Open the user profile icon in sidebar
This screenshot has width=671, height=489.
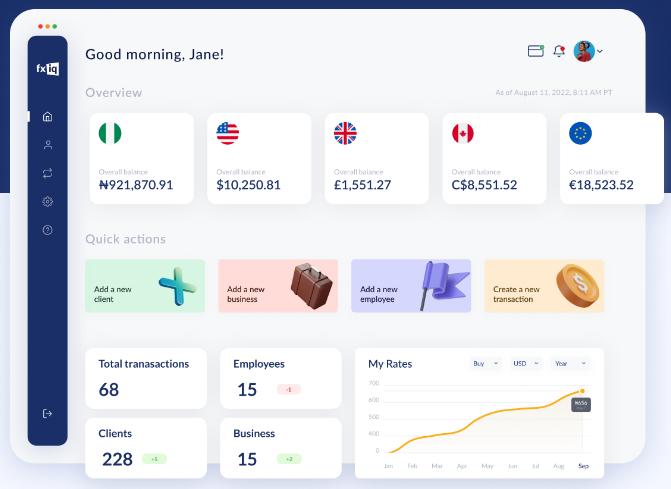click(x=48, y=145)
